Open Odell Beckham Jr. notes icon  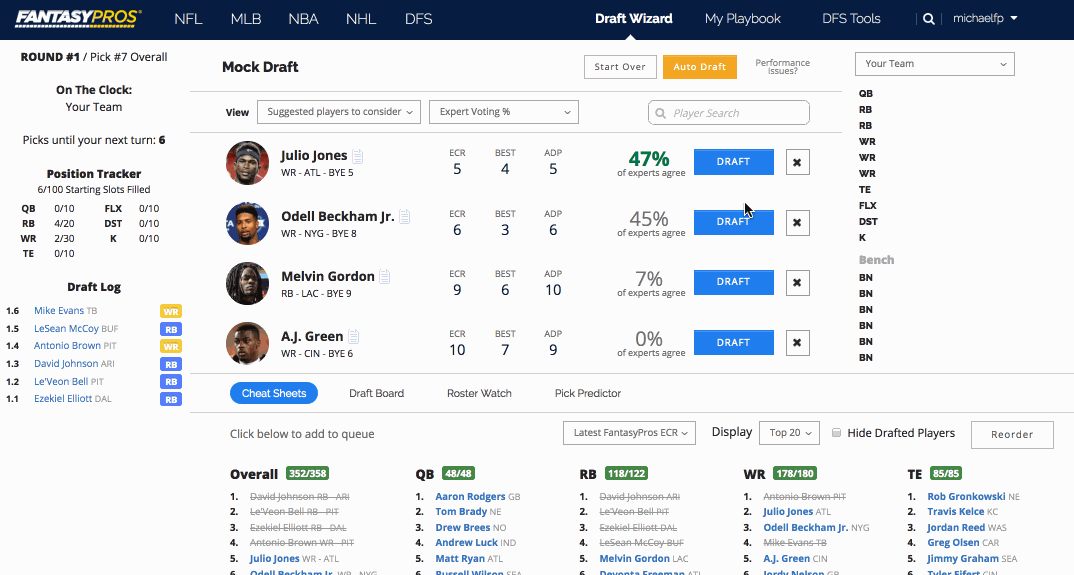[x=405, y=217]
